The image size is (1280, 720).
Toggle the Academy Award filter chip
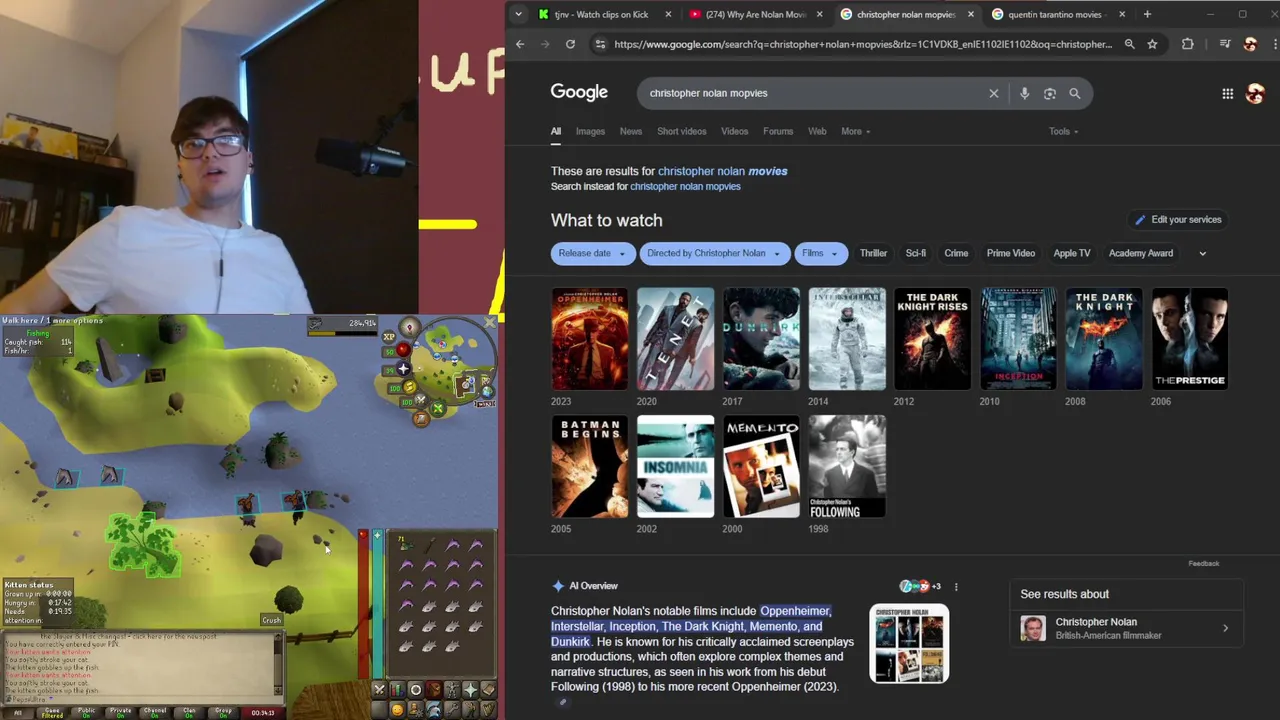(1141, 253)
